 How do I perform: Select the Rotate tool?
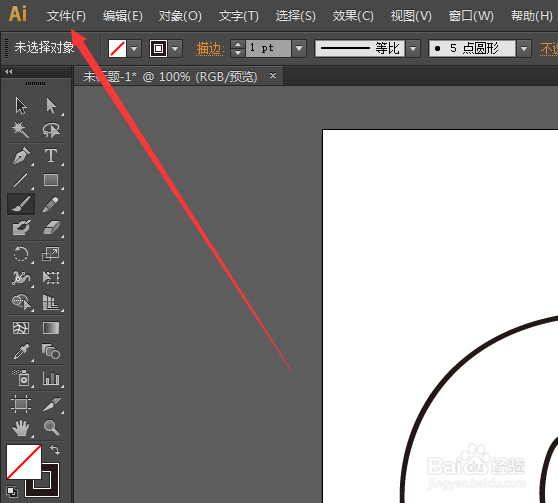coord(21,254)
